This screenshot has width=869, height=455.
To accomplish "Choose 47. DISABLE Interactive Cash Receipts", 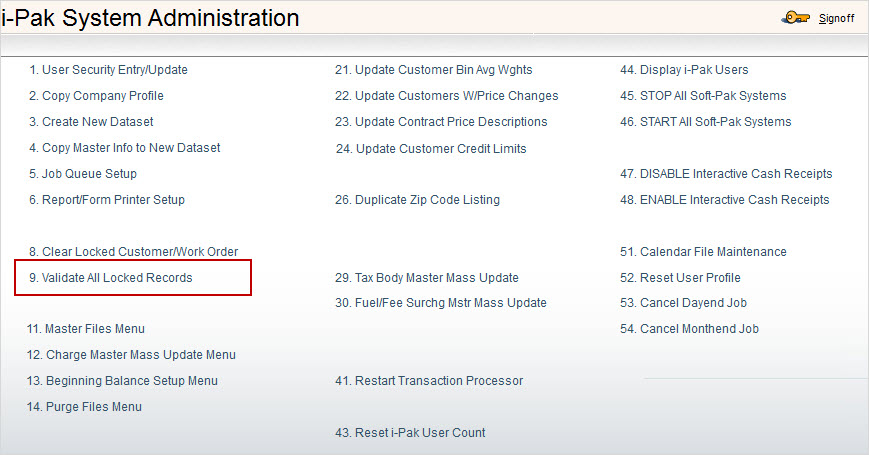I will coord(726,174).
